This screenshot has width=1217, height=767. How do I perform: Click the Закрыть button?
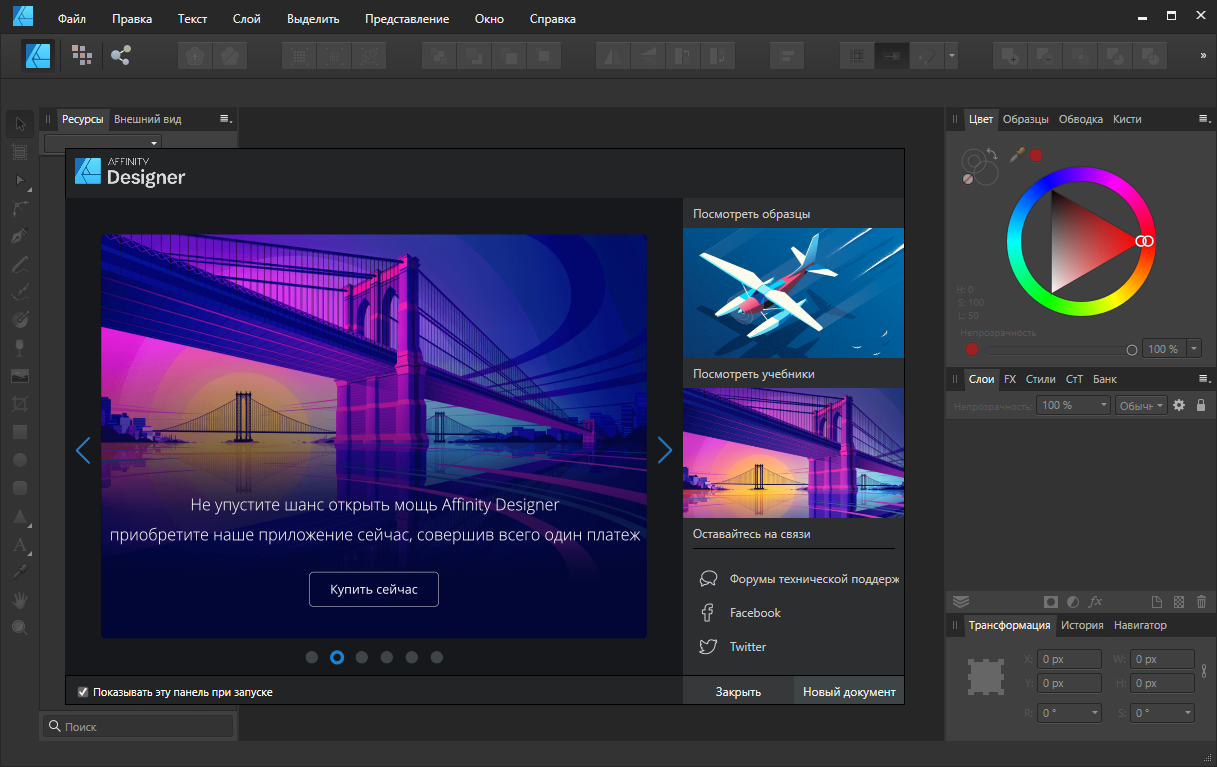tap(738, 691)
